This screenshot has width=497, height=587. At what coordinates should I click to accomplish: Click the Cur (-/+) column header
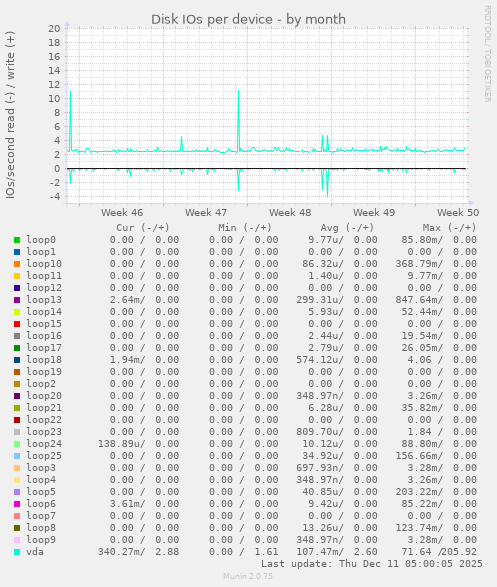143,228
